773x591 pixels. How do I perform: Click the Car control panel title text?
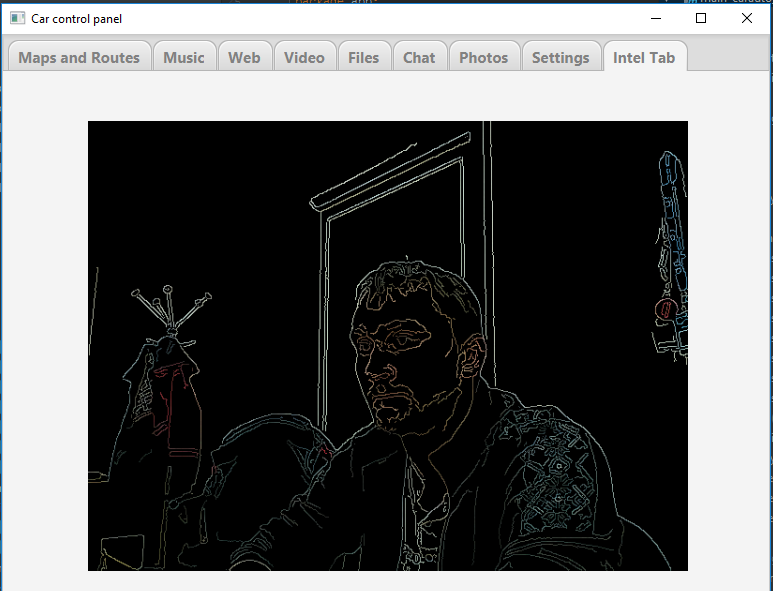[x=76, y=19]
